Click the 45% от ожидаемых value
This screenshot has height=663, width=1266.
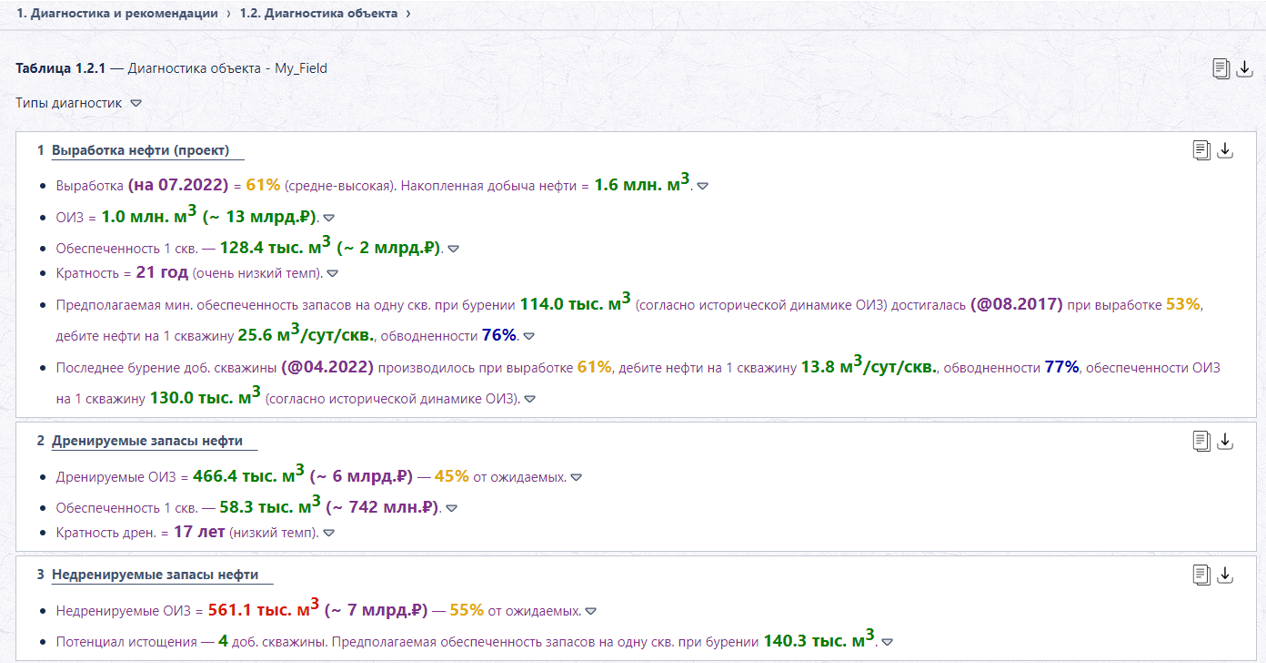coord(451,476)
